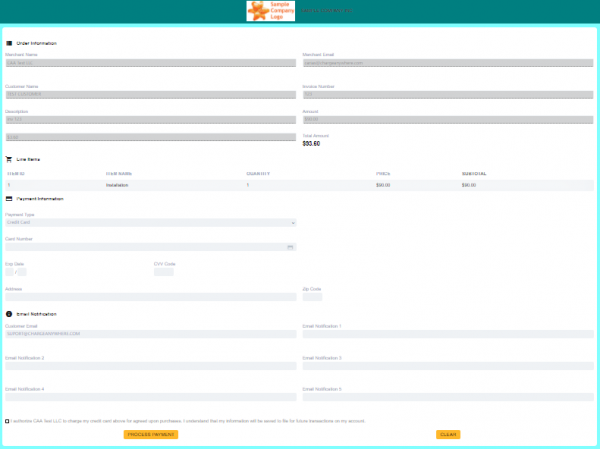The height and width of the screenshot is (449, 600).
Task: Focus the Card Number input field
Action: tap(151, 247)
